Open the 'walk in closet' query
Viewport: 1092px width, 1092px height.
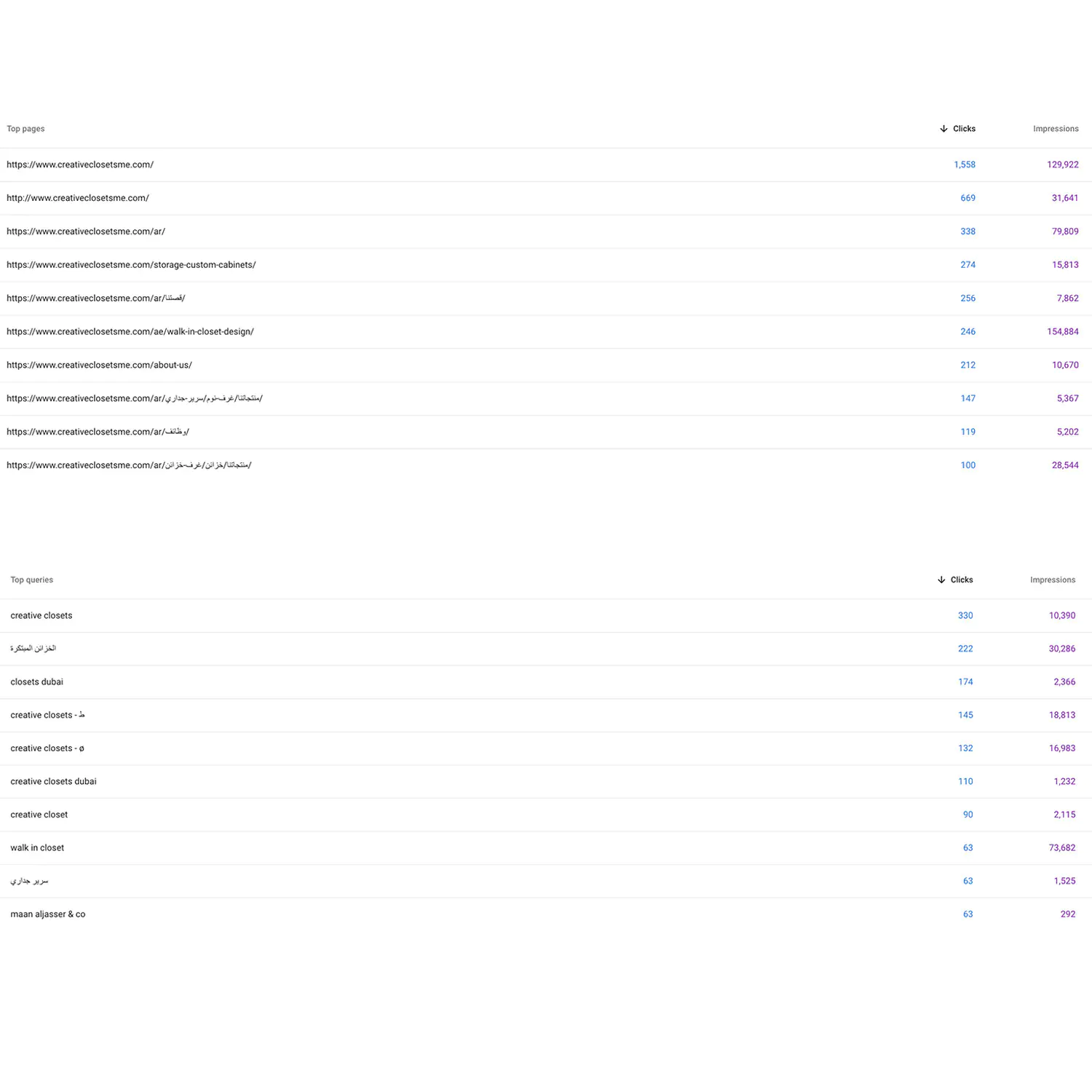(x=37, y=848)
